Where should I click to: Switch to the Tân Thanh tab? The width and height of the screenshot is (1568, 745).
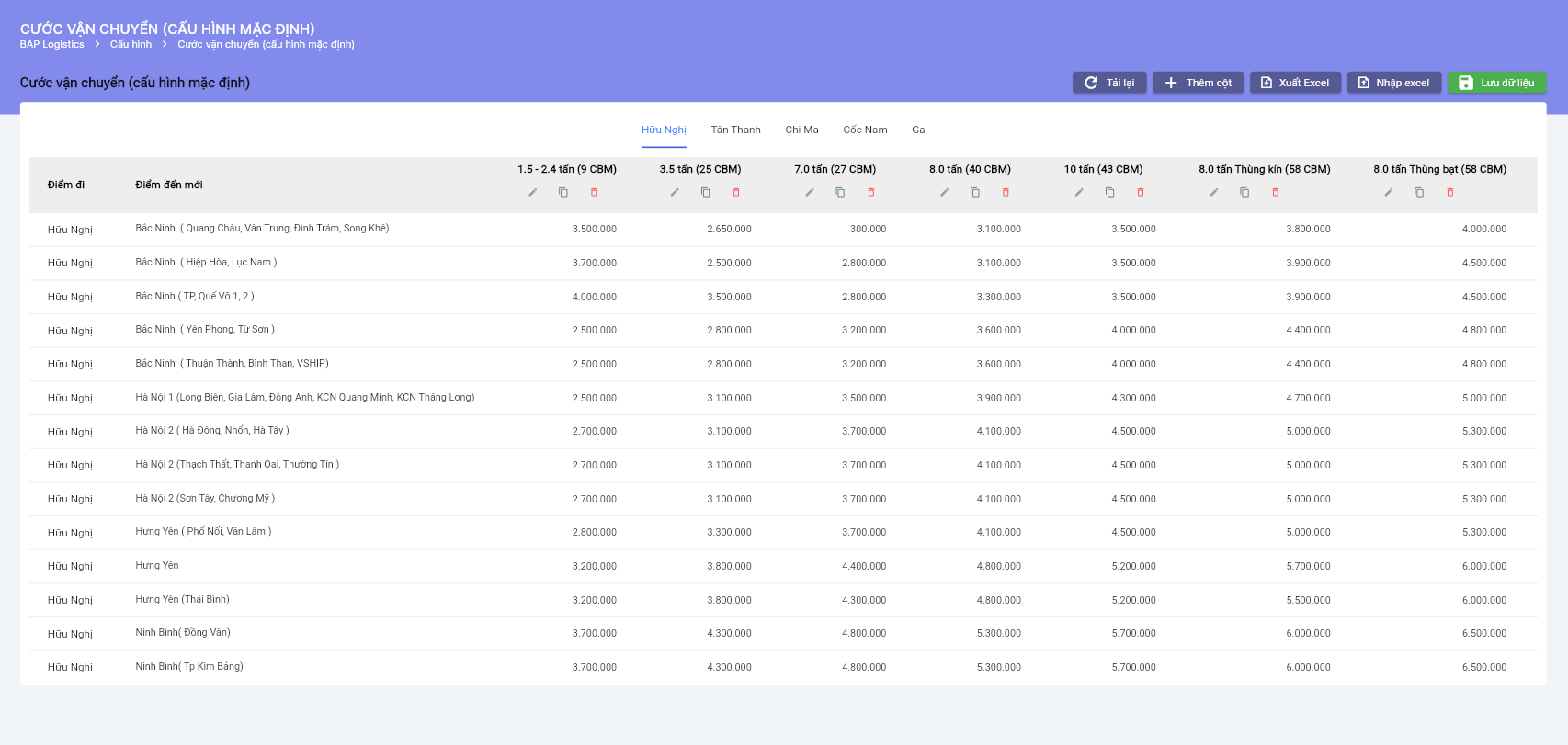[735, 130]
